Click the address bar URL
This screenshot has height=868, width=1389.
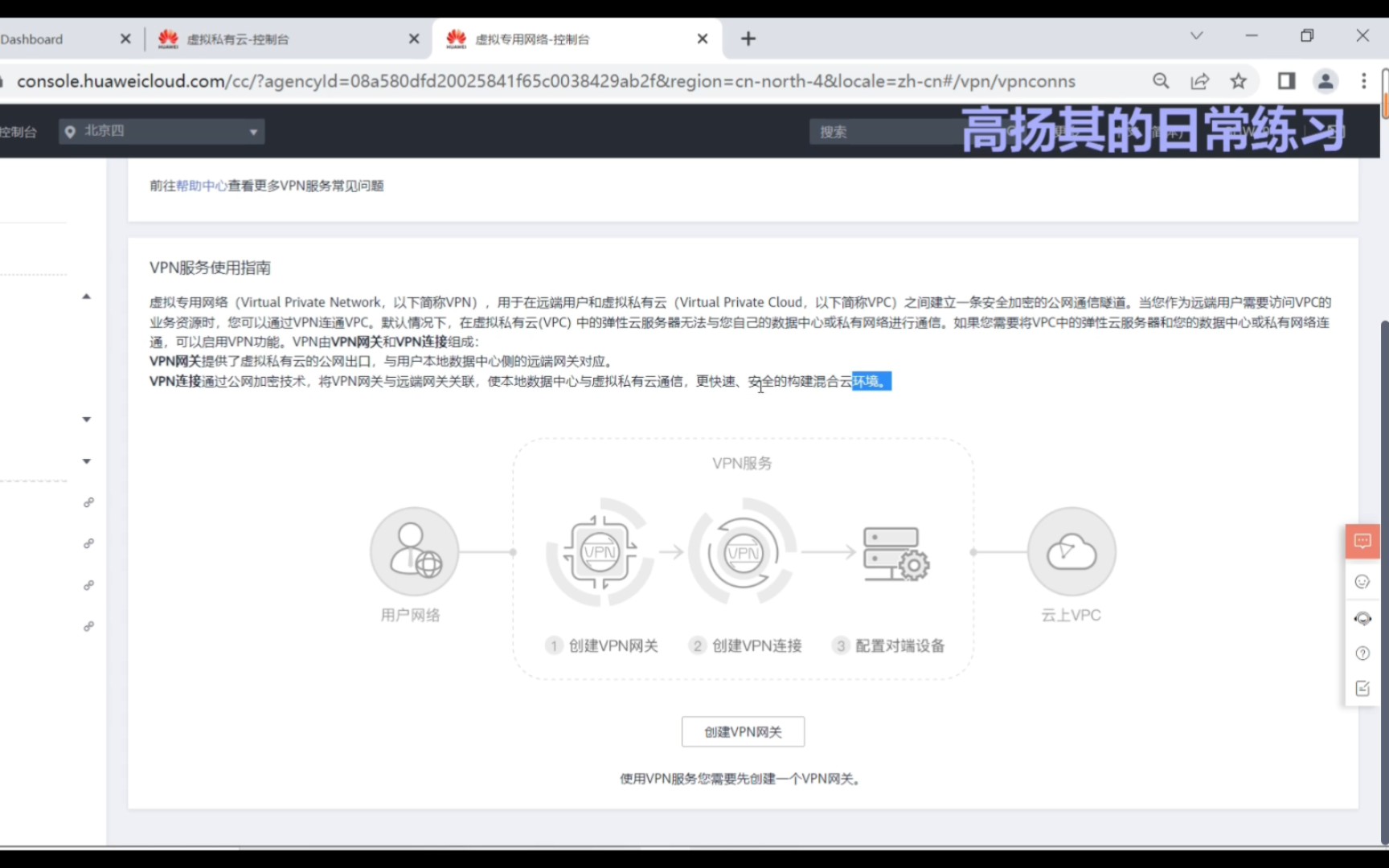pyautogui.click(x=547, y=81)
